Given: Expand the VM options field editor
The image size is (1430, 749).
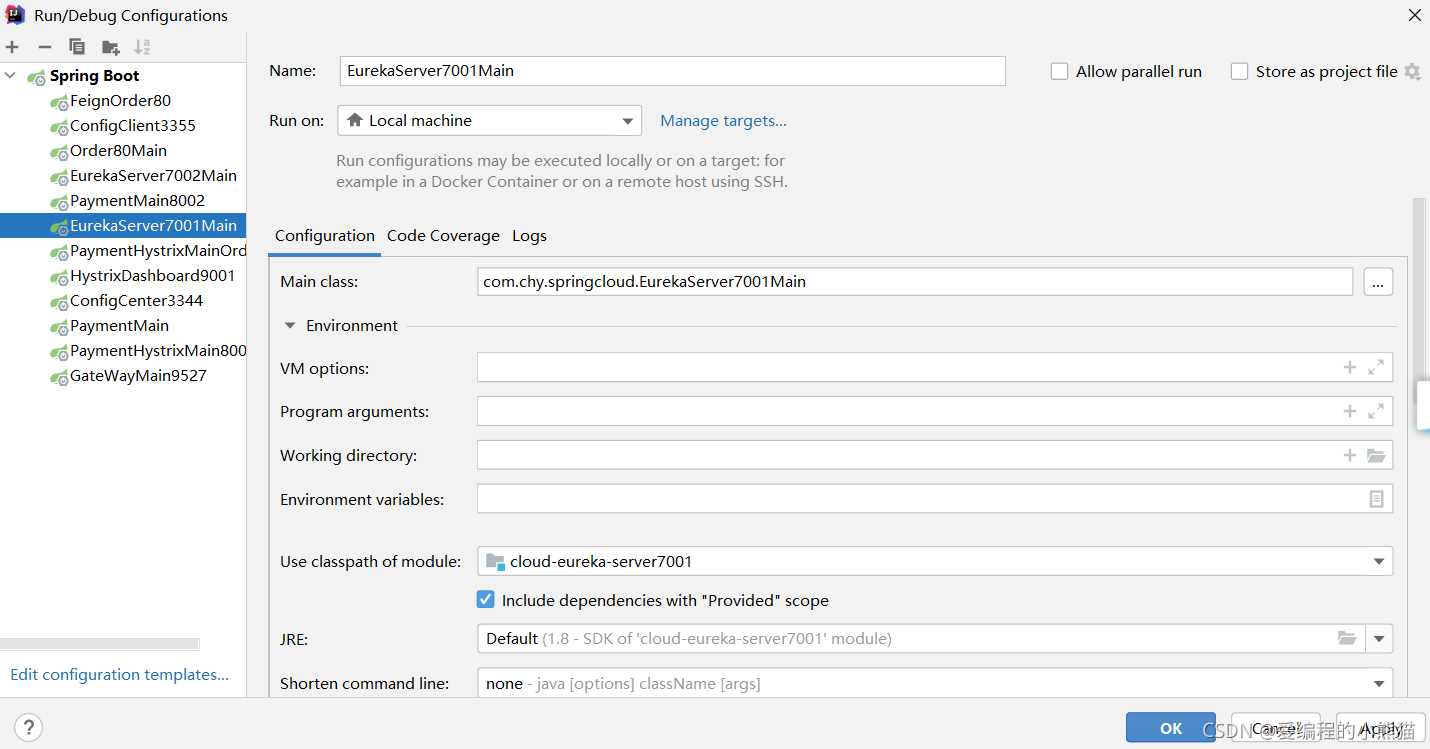Looking at the screenshot, I should pos(1376,368).
